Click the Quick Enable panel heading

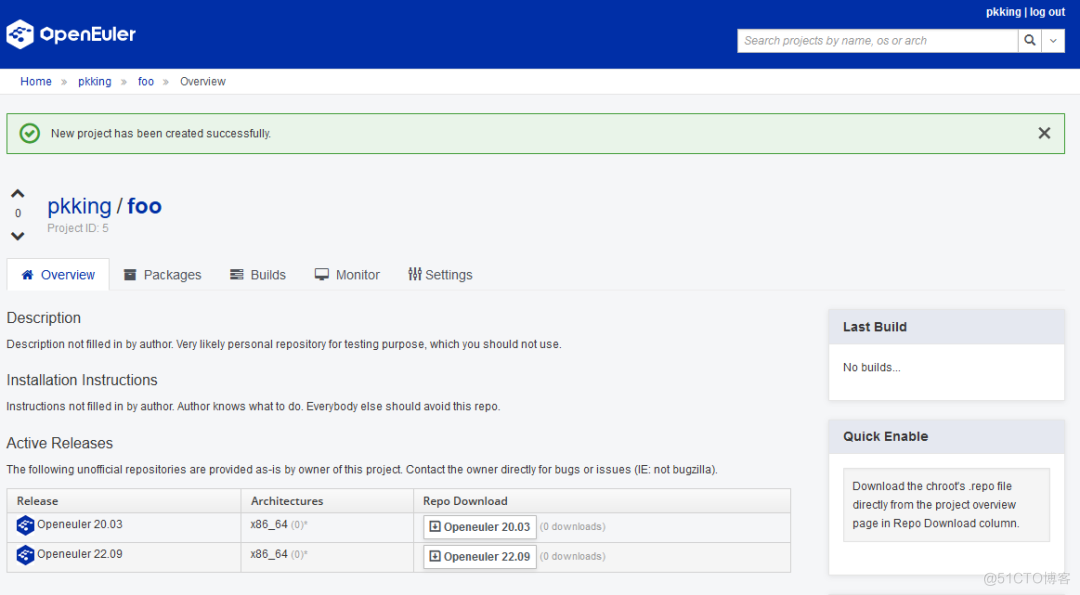pos(885,437)
